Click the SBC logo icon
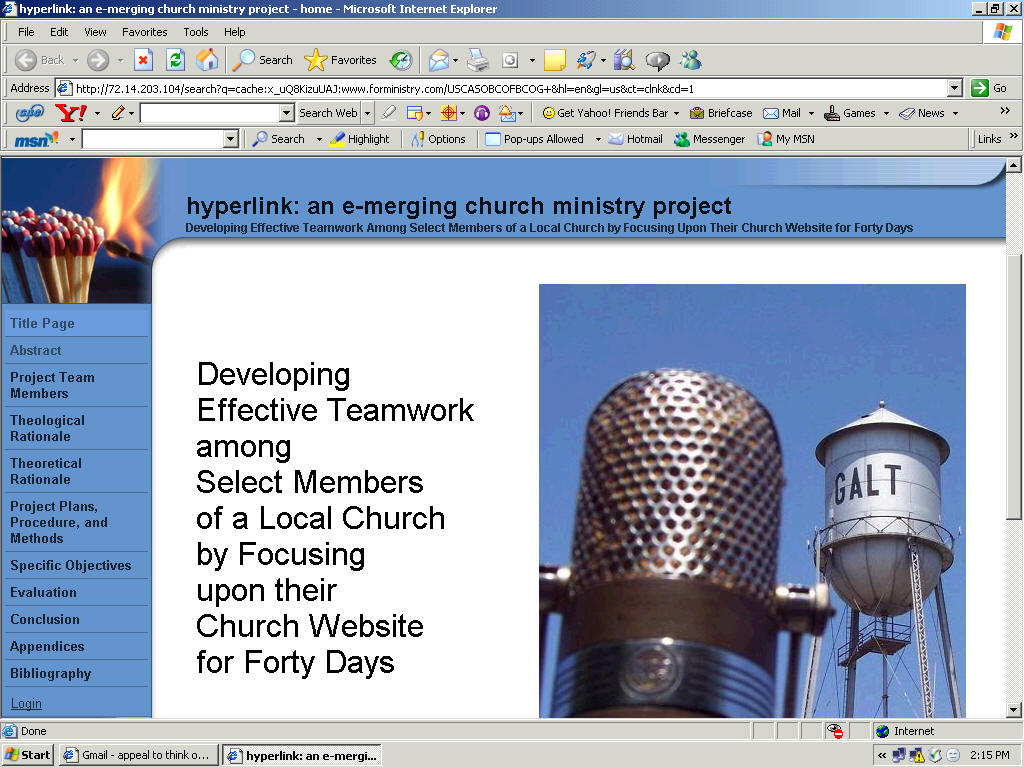The image size is (1024, 768). (29, 113)
